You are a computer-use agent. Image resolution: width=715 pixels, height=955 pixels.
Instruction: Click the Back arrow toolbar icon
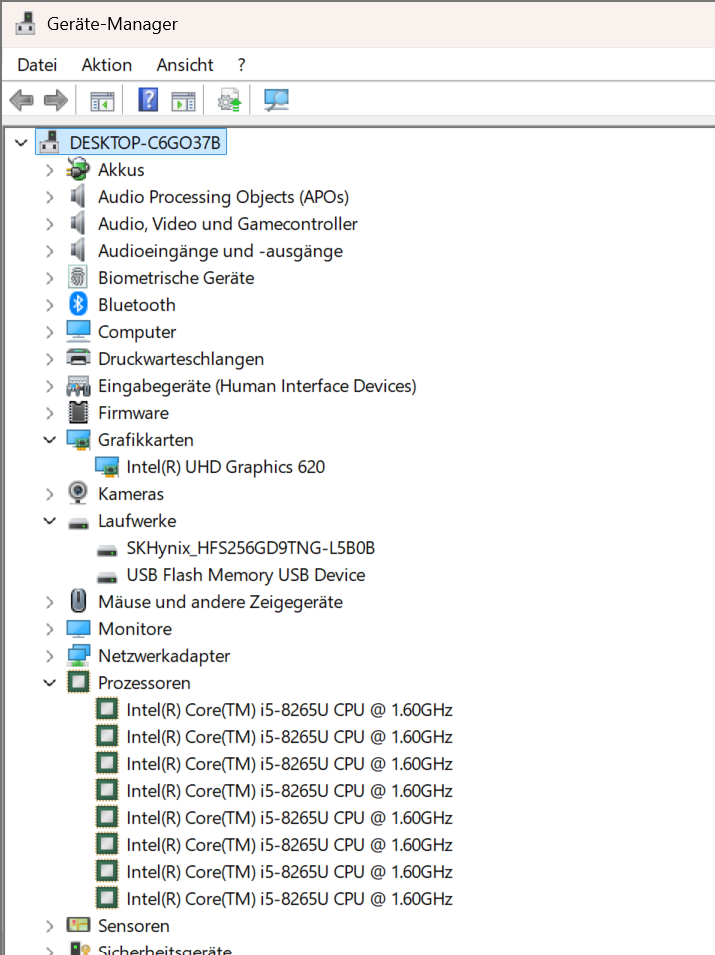[x=22, y=100]
